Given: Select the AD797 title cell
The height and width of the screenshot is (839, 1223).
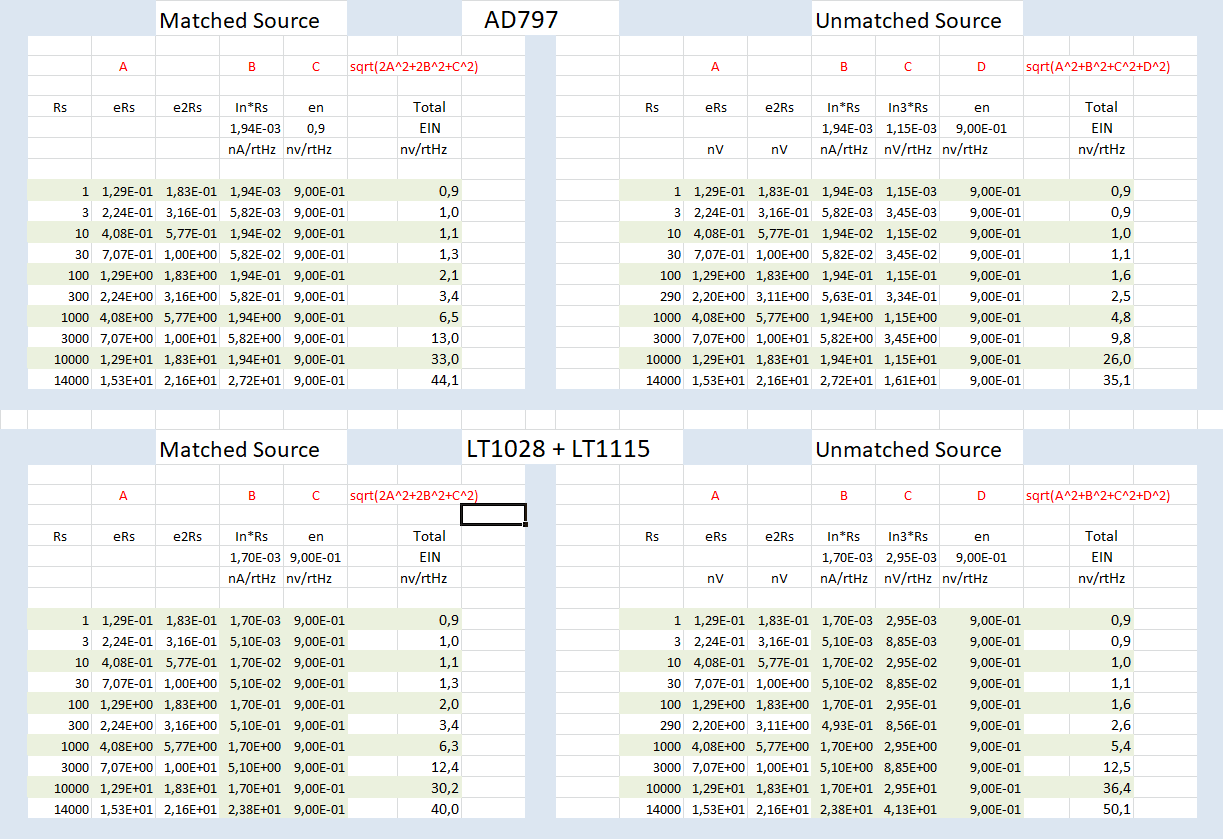Looking at the screenshot, I should [520, 19].
